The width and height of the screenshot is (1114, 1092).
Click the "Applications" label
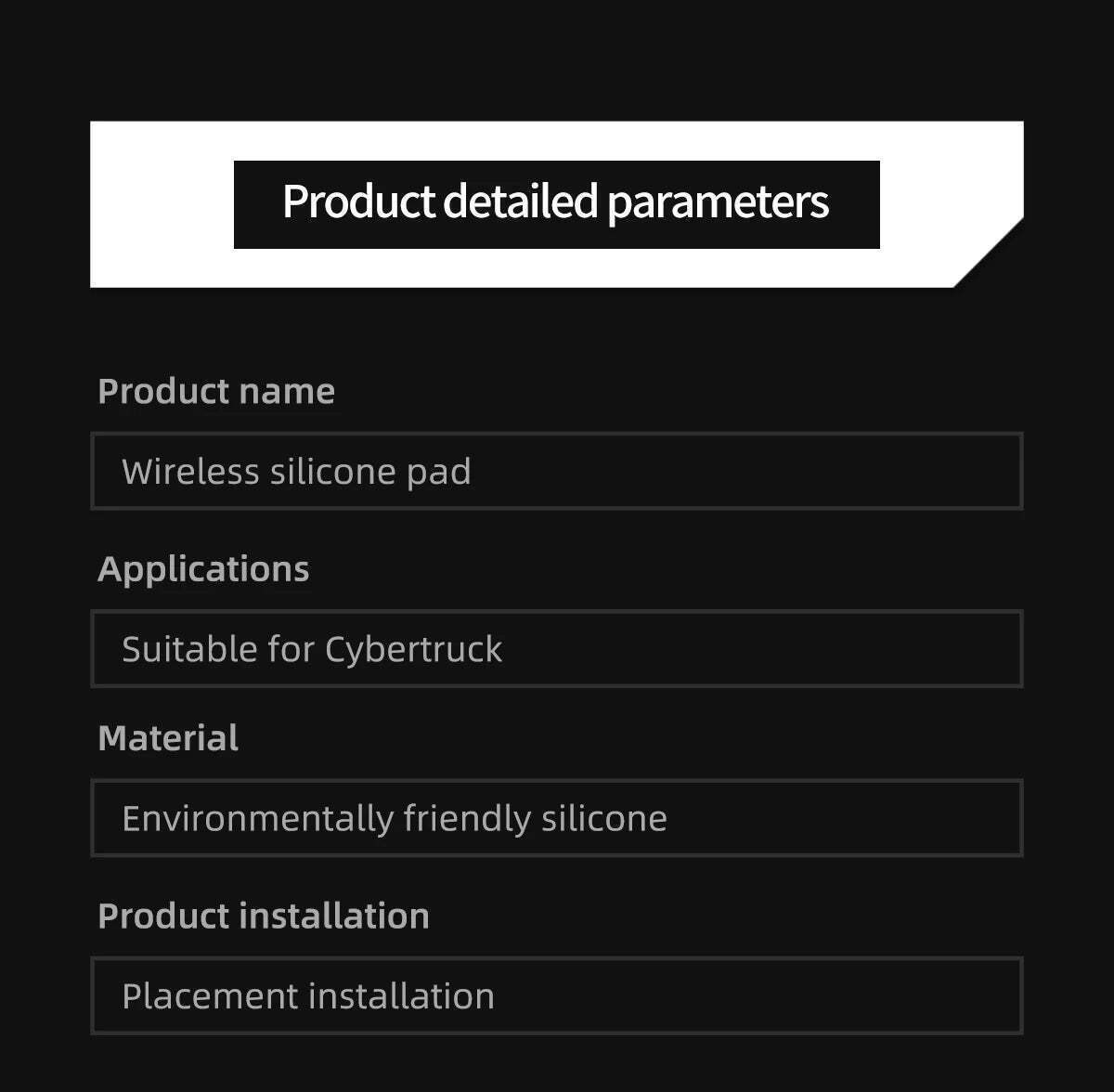[x=203, y=569]
